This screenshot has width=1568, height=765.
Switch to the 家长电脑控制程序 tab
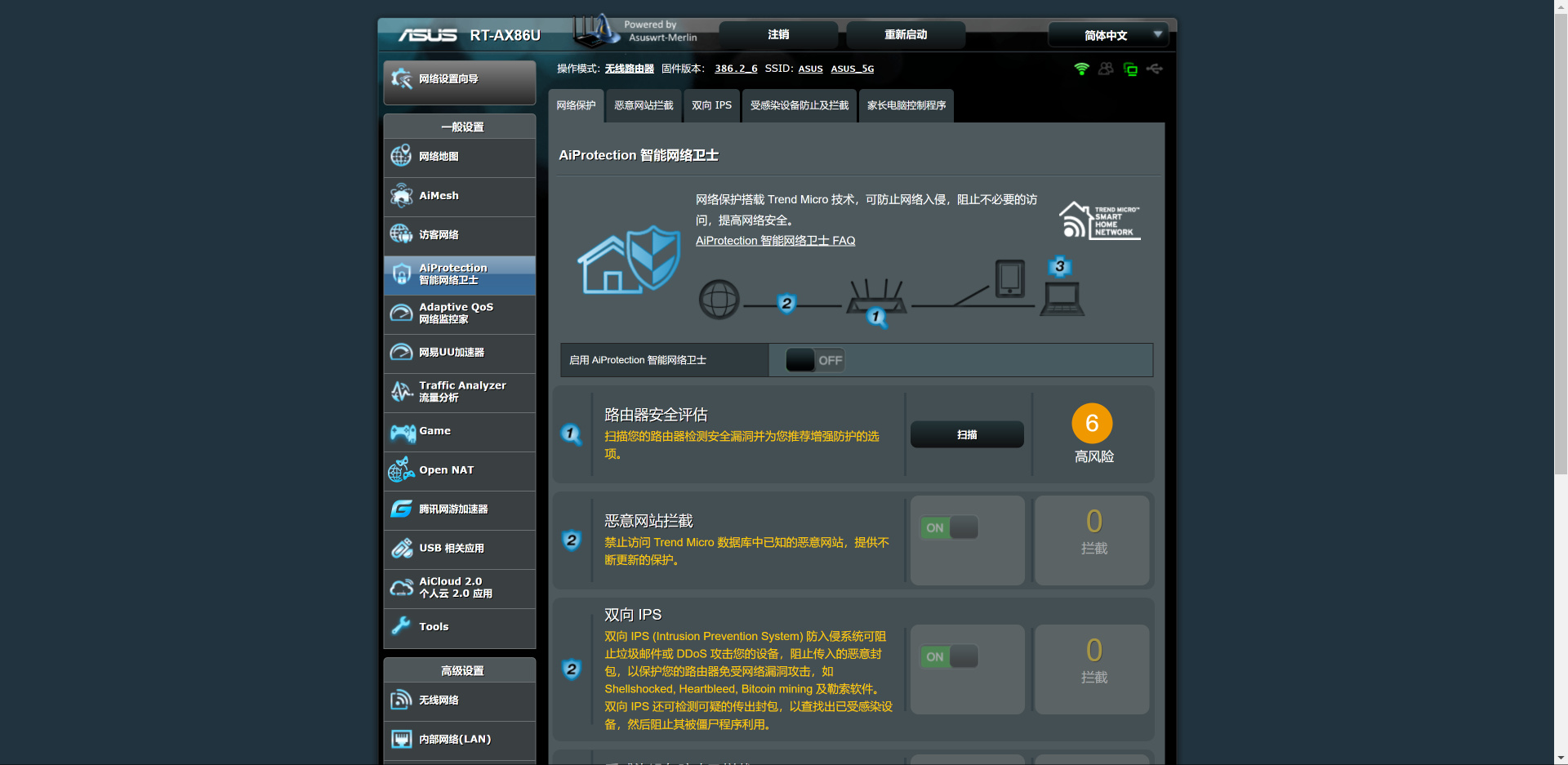coord(906,105)
